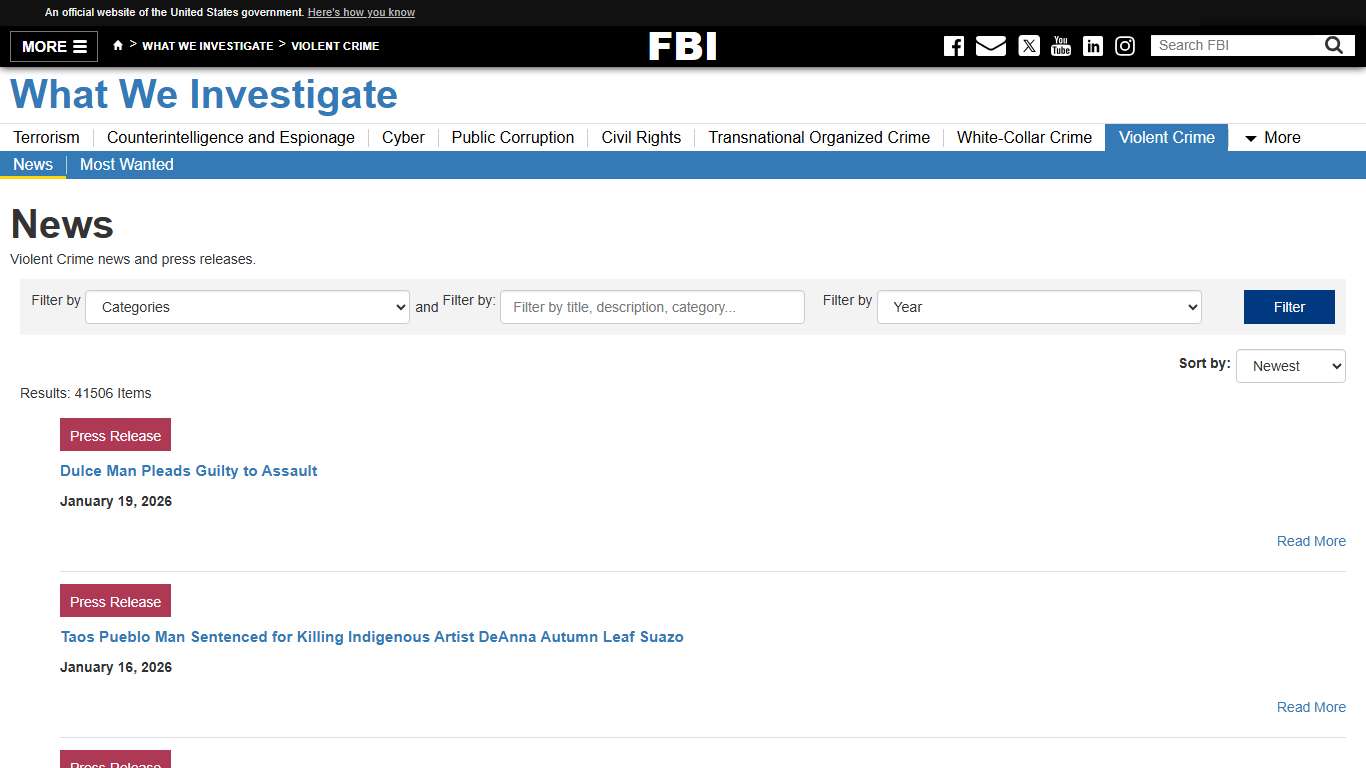Open the FBI Facebook icon
1366x768 pixels.
coord(953,45)
